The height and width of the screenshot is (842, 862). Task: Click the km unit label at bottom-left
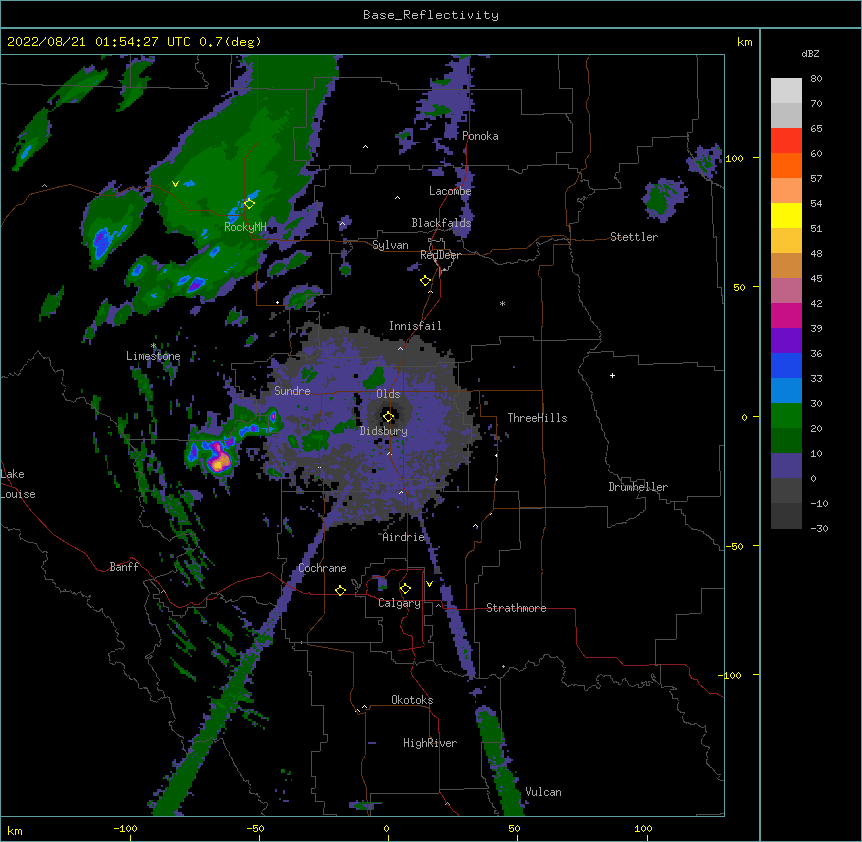[15, 830]
